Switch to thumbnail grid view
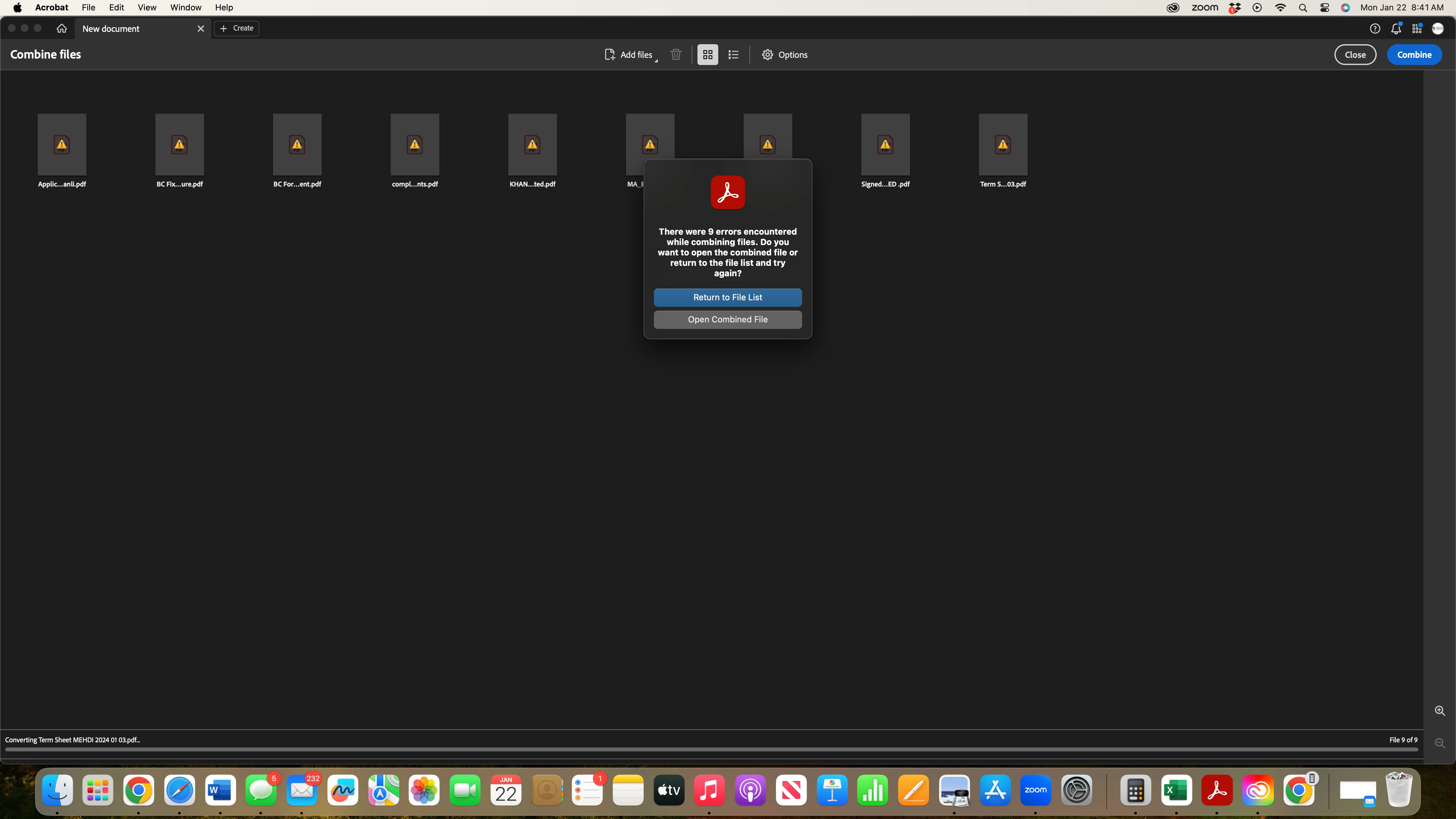 pos(708,55)
